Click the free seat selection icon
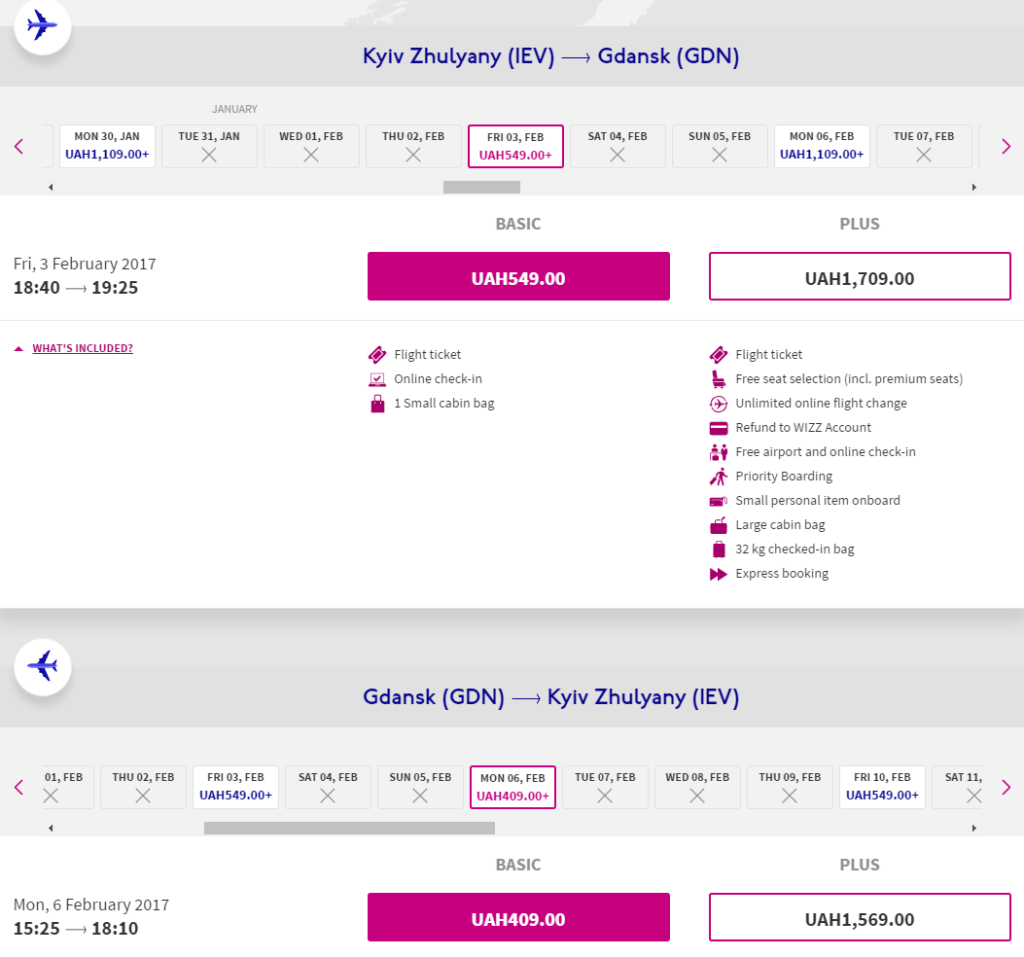Screen dimensions: 1024x957 pyautogui.click(x=718, y=379)
